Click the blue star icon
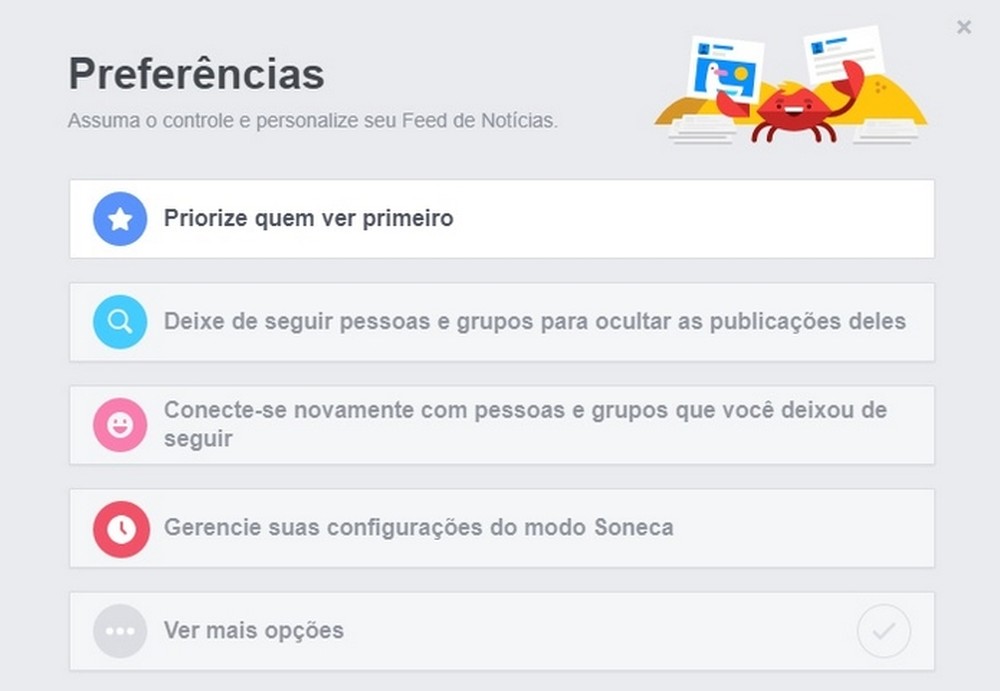Viewport: 1000px width, 691px height. [x=120, y=219]
